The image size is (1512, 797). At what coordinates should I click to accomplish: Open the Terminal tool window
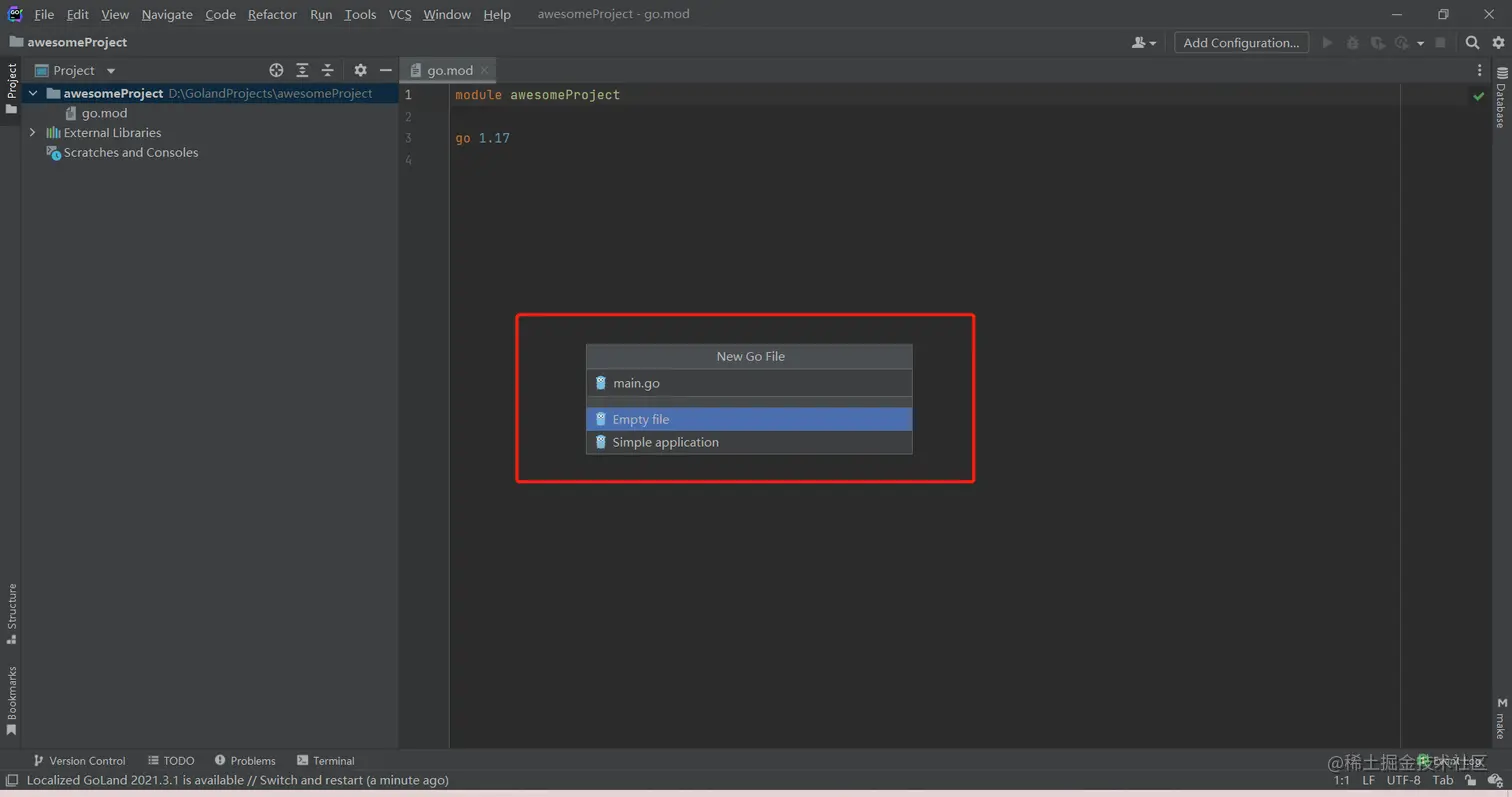click(x=325, y=761)
